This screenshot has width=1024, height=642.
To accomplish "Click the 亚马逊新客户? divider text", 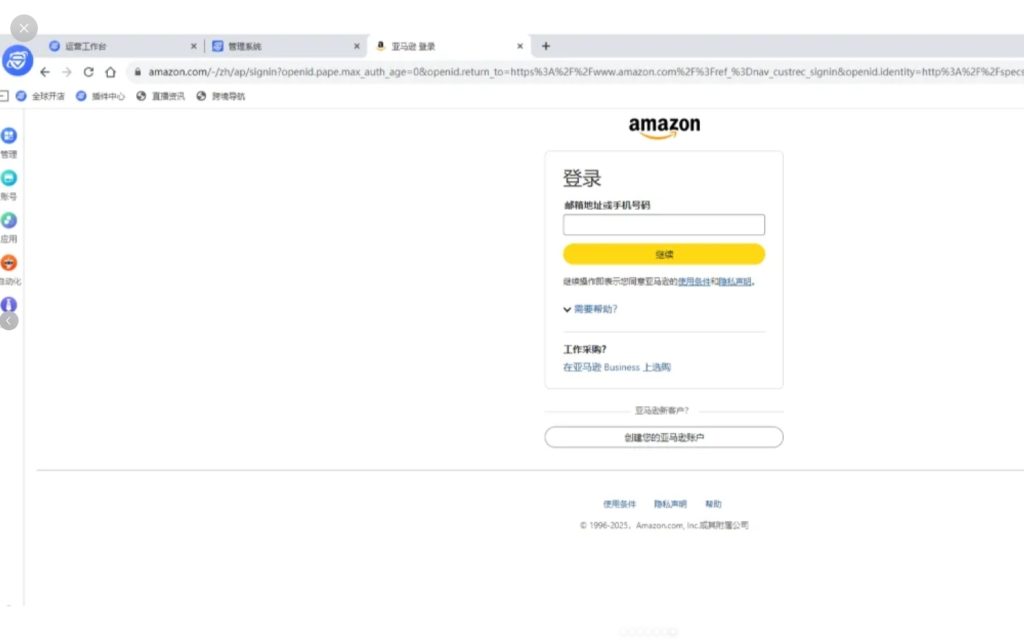I will [x=662, y=410].
